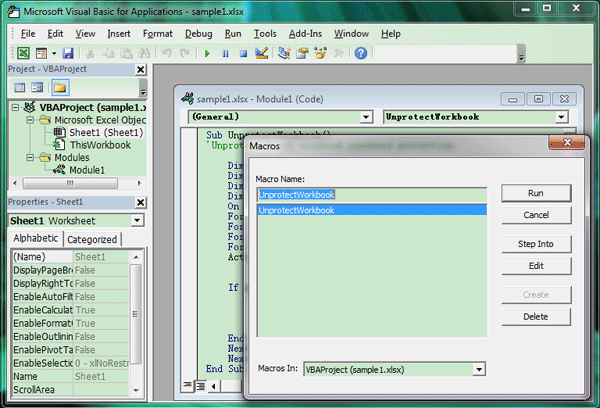Open the Tools menu

(265, 34)
